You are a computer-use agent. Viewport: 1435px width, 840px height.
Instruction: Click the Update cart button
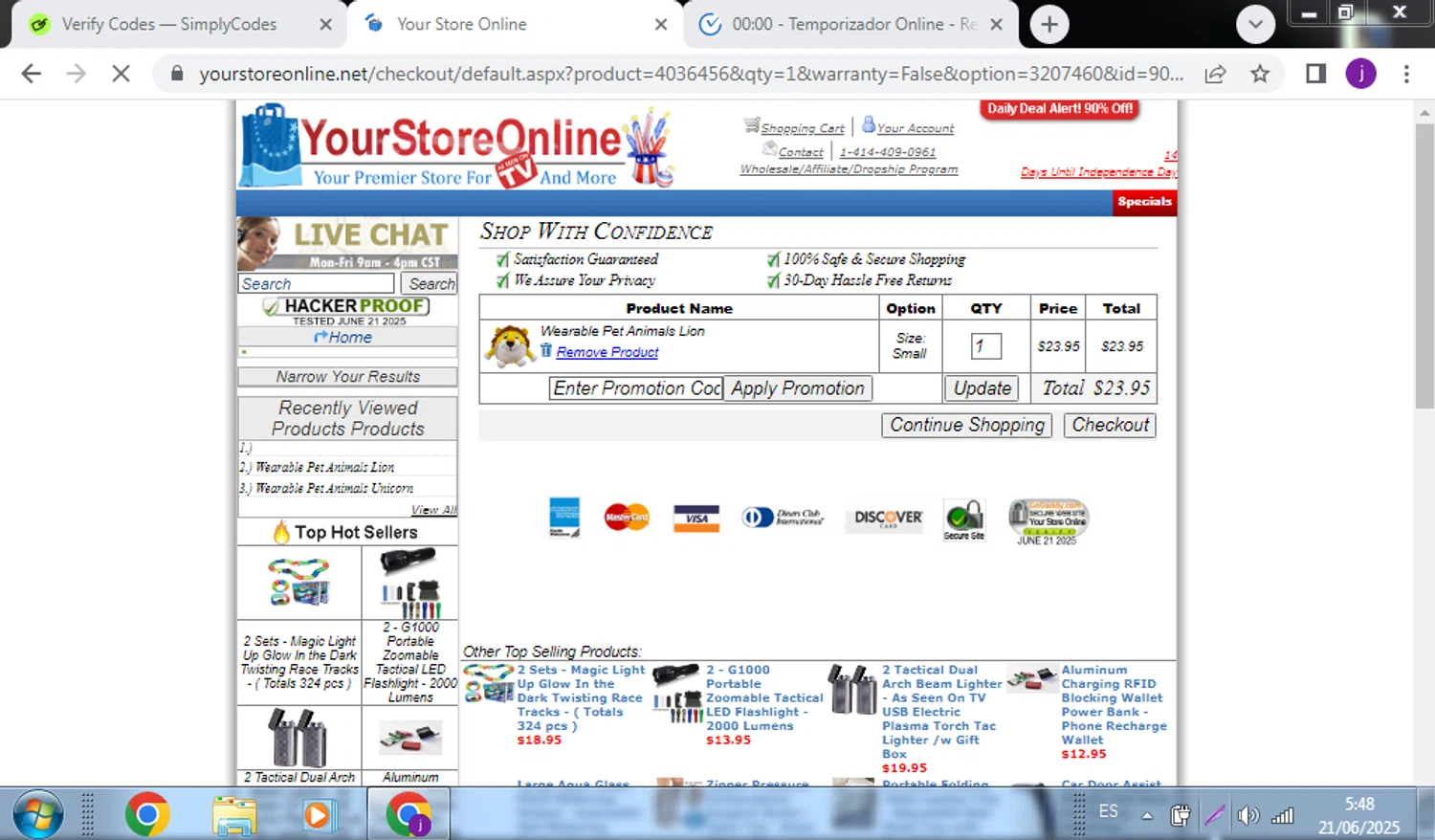point(982,387)
